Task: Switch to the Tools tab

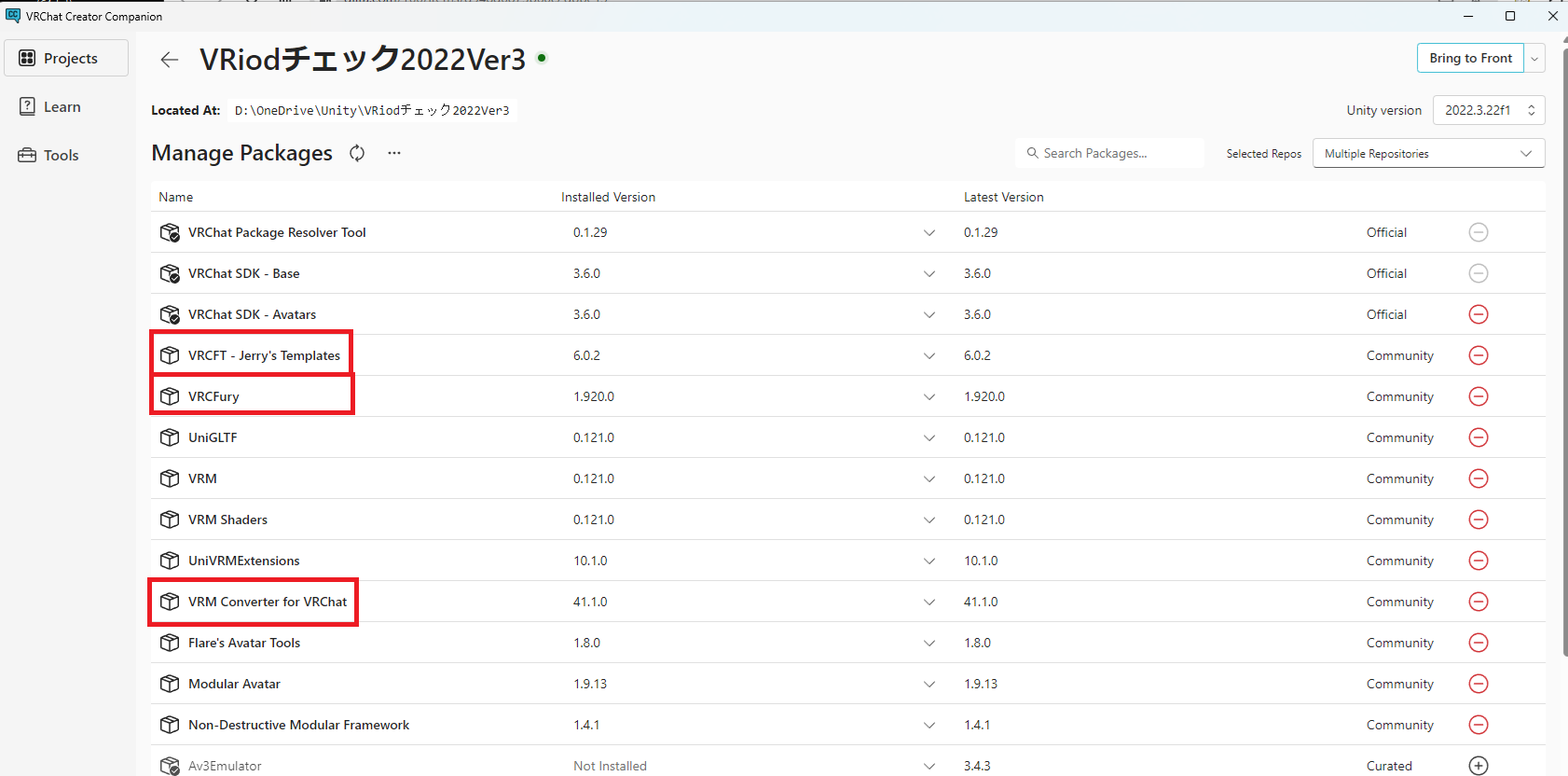Action: click(x=66, y=155)
